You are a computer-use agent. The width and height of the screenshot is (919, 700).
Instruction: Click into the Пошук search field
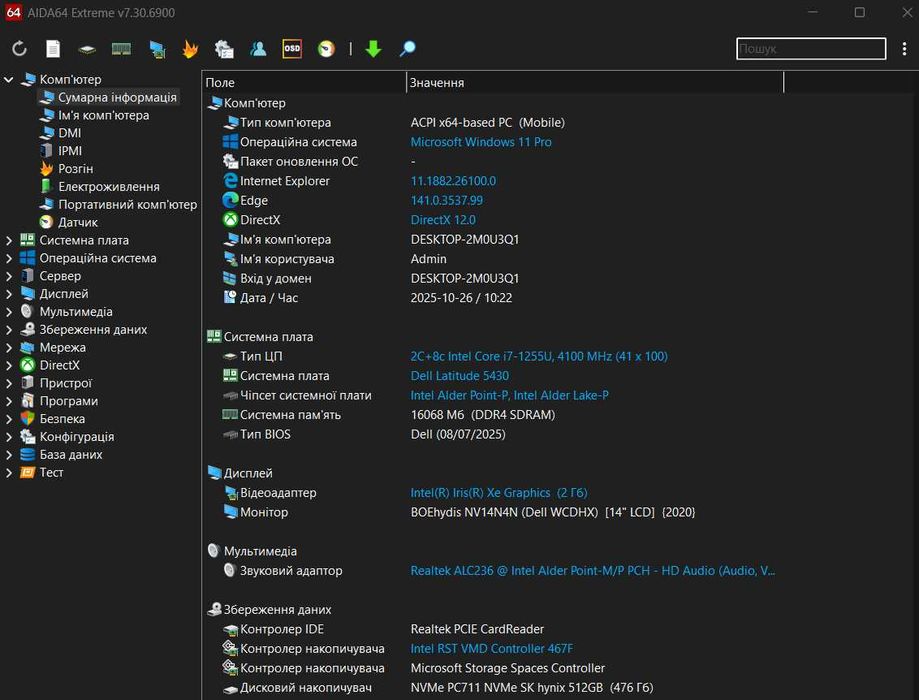[x=811, y=49]
